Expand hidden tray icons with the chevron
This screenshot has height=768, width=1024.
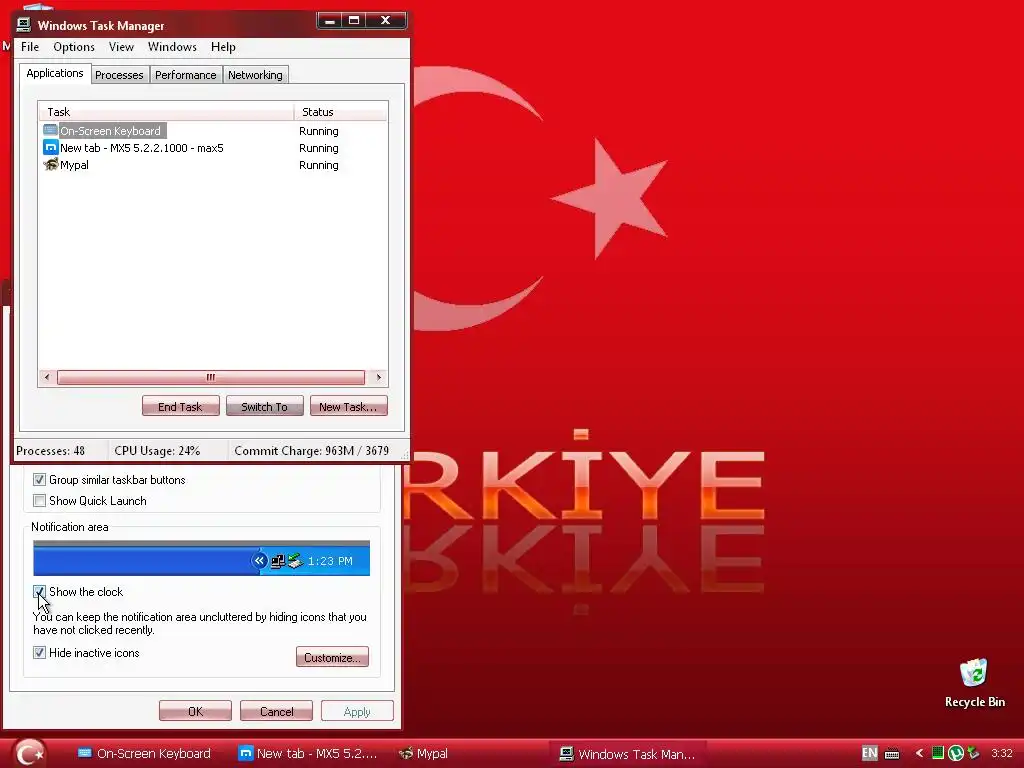(919, 754)
